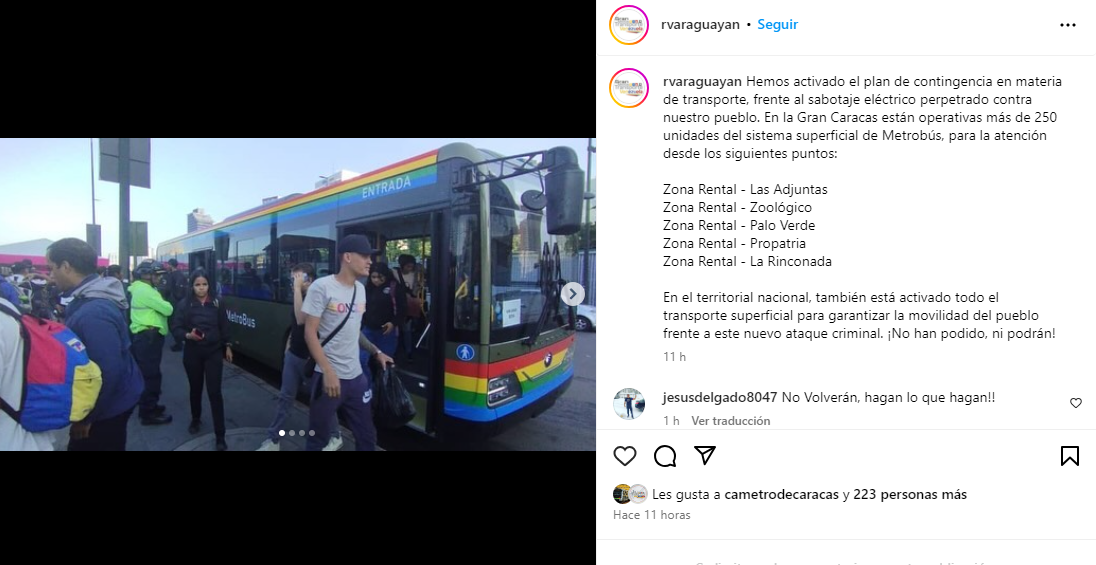This screenshot has width=1096, height=565.
Task: Follow the account via Seguir
Action: 777,24
